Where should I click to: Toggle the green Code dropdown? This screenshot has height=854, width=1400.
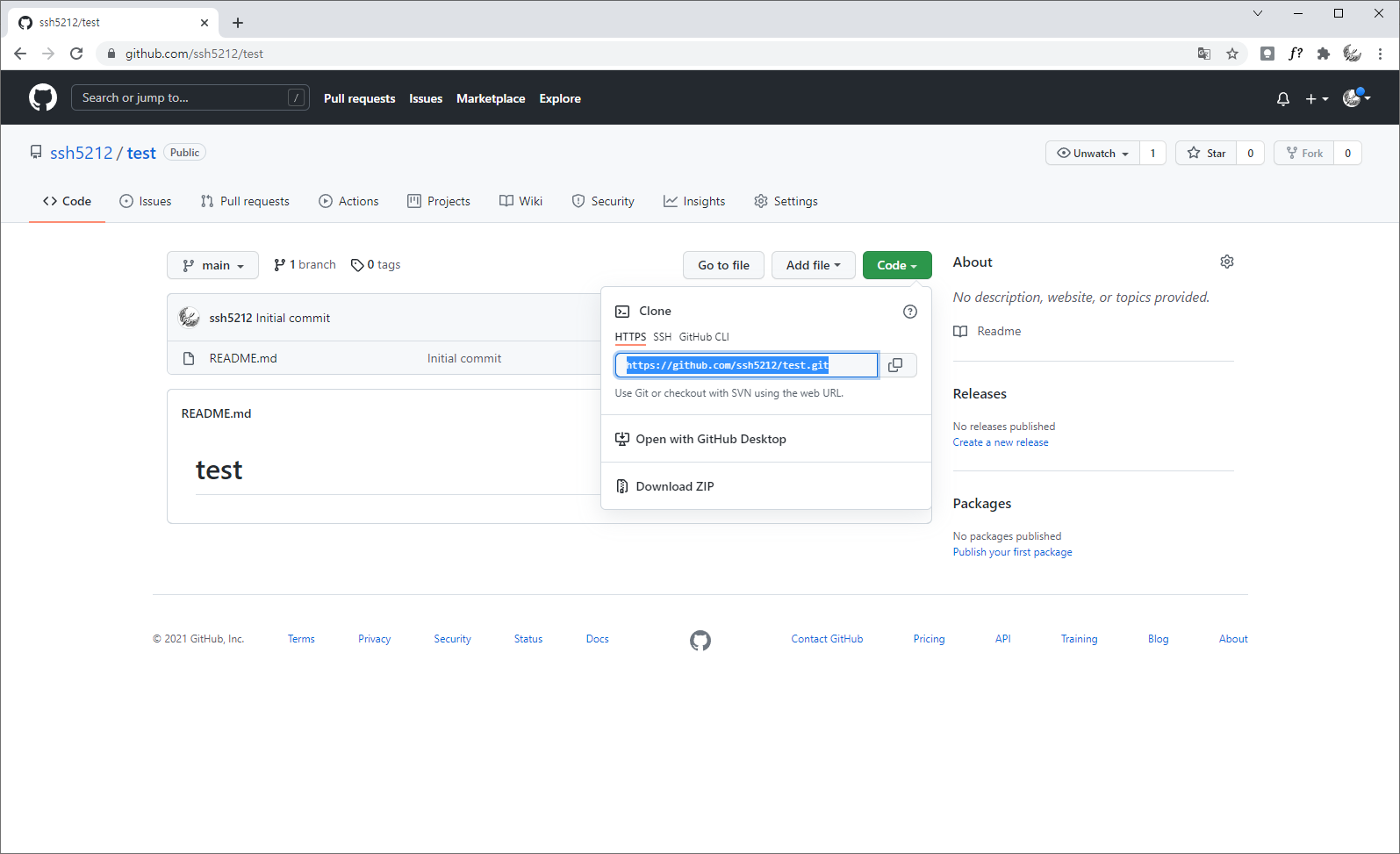(x=897, y=265)
